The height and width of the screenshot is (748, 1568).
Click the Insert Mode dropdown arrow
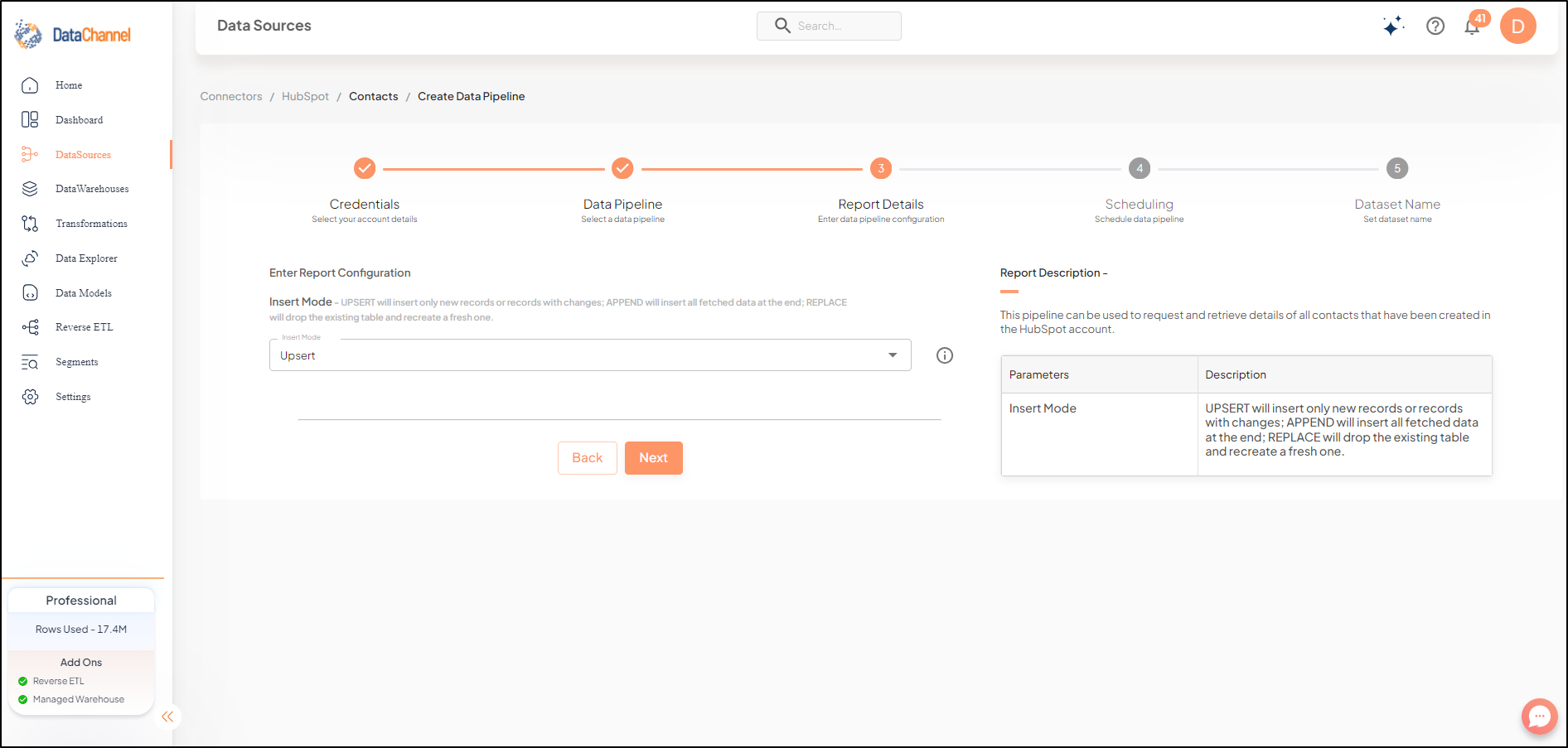[893, 355]
